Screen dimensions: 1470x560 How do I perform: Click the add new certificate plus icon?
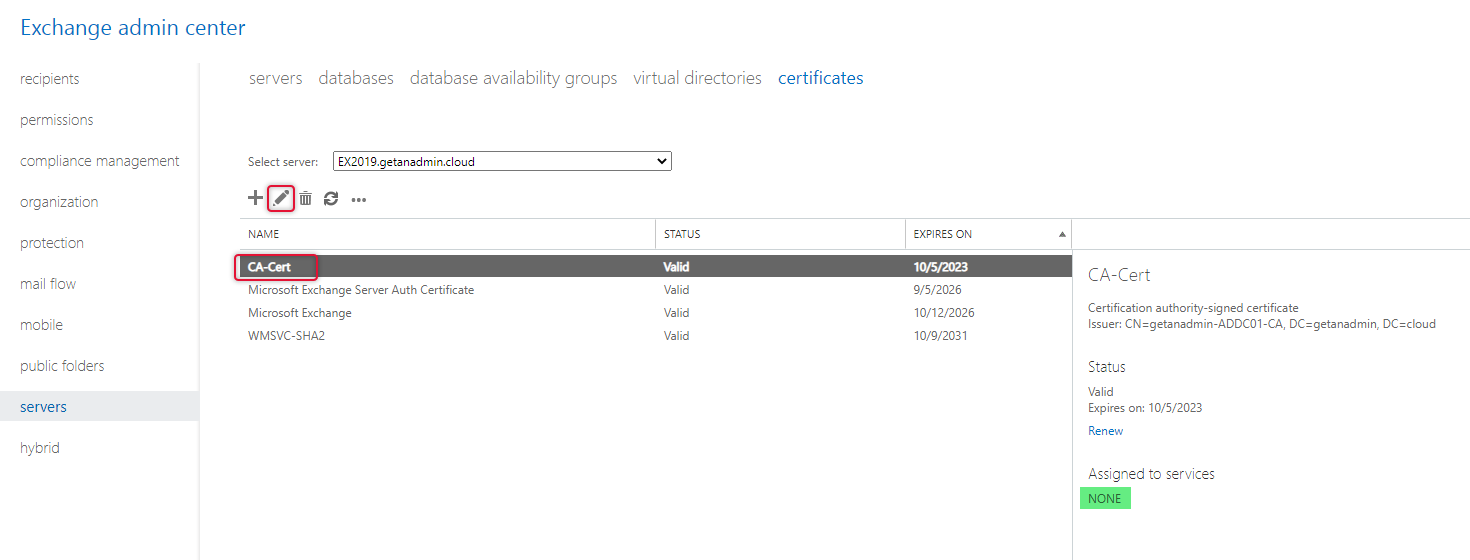[x=255, y=198]
